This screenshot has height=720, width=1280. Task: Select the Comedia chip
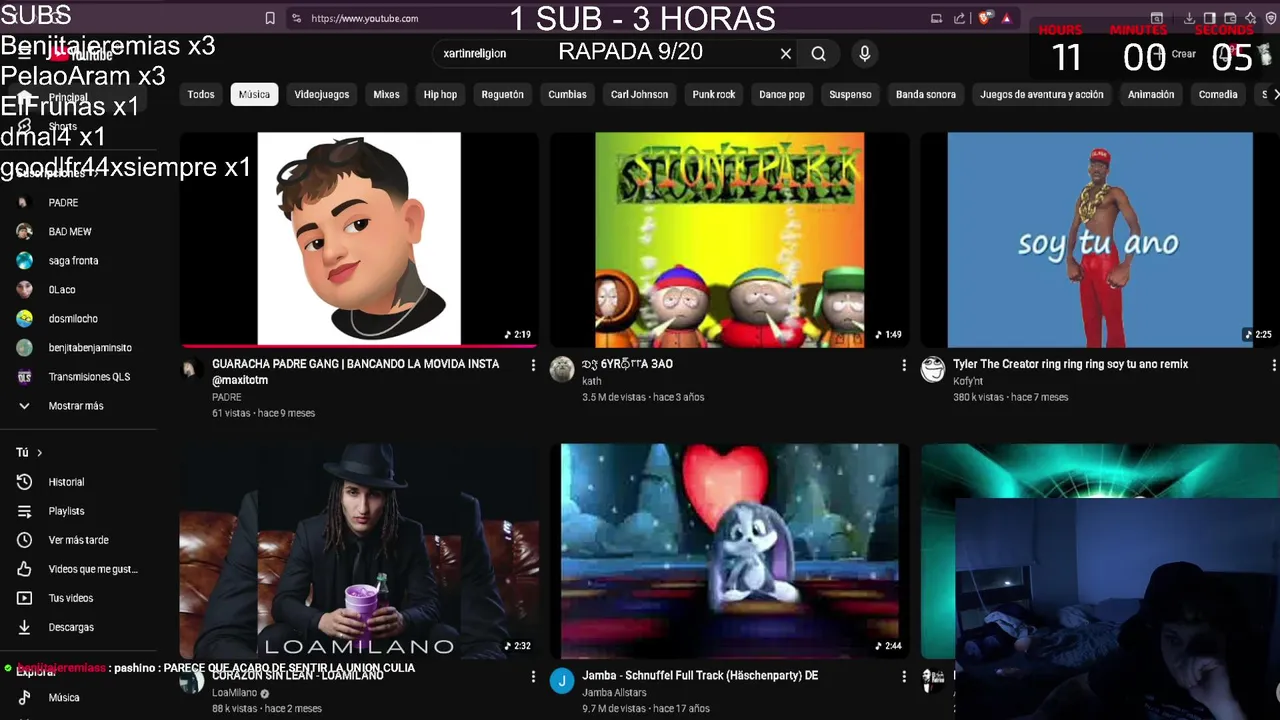pyautogui.click(x=1218, y=94)
